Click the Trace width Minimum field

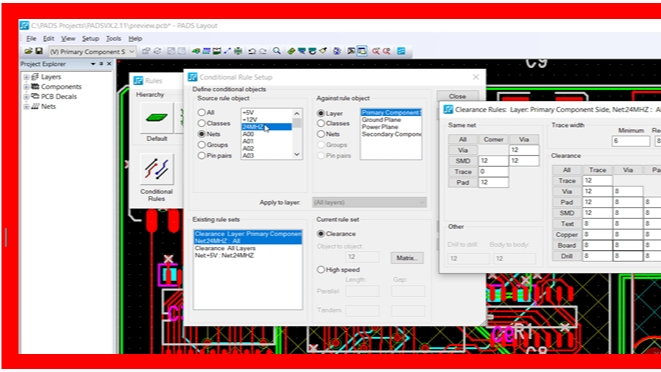[631, 141]
